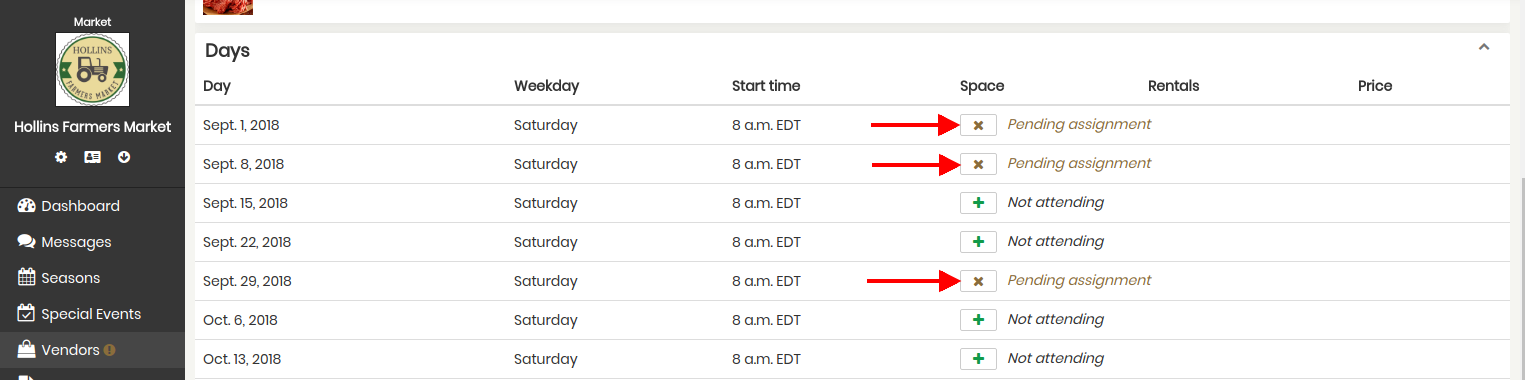Collapse the Days section chevron
Viewport: 1525px width, 380px height.
tap(1484, 47)
